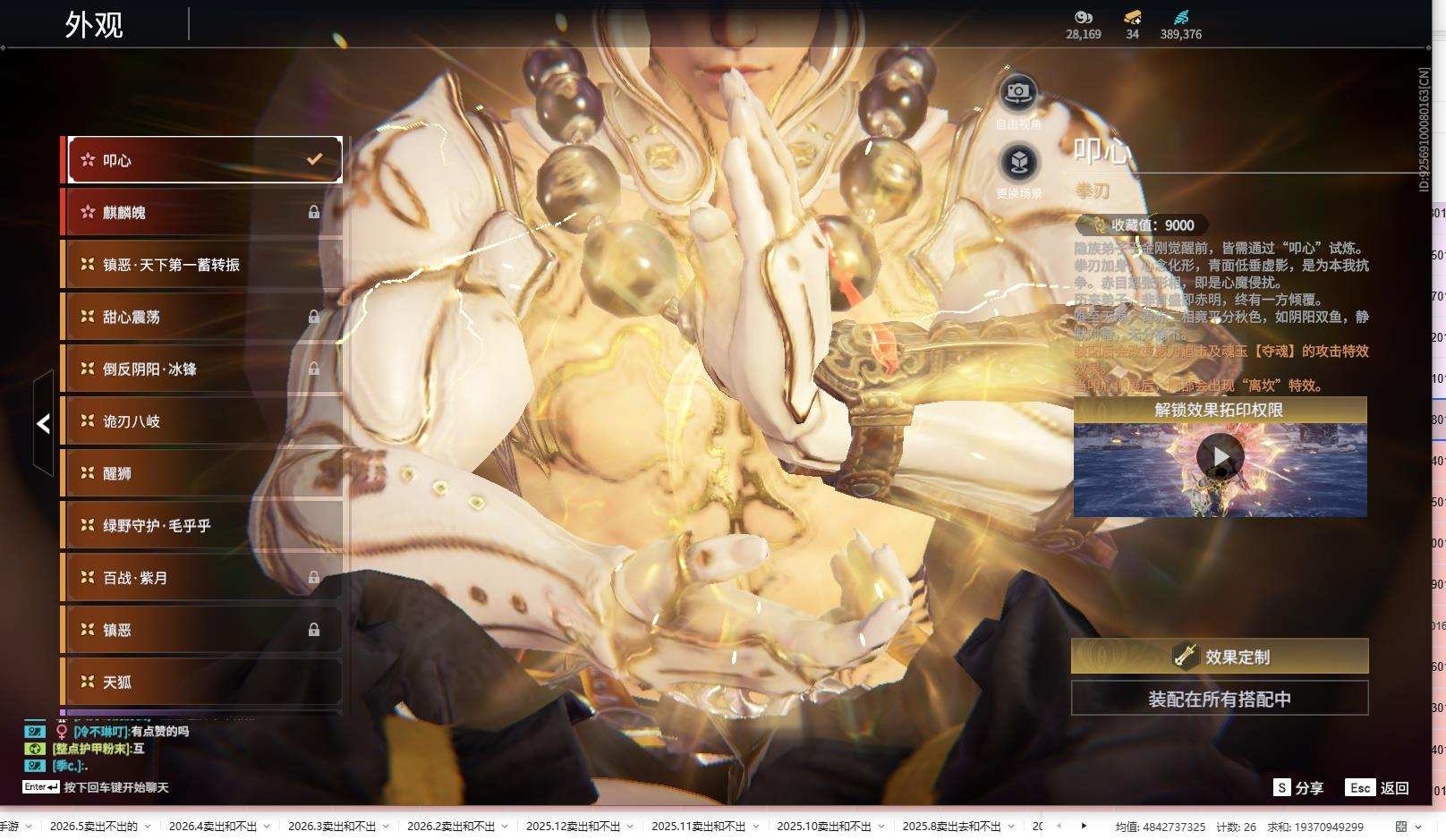Click the 28,169 currency icon
Image resolution: width=1446 pixels, height=840 pixels.
1084,17
